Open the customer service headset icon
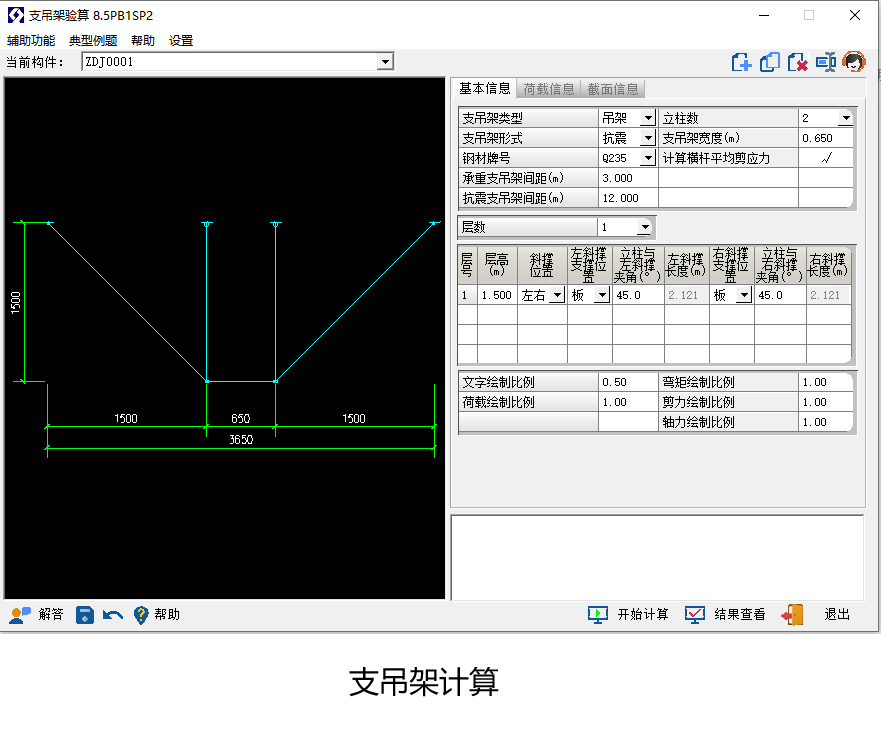This screenshot has width=881, height=736. (853, 62)
